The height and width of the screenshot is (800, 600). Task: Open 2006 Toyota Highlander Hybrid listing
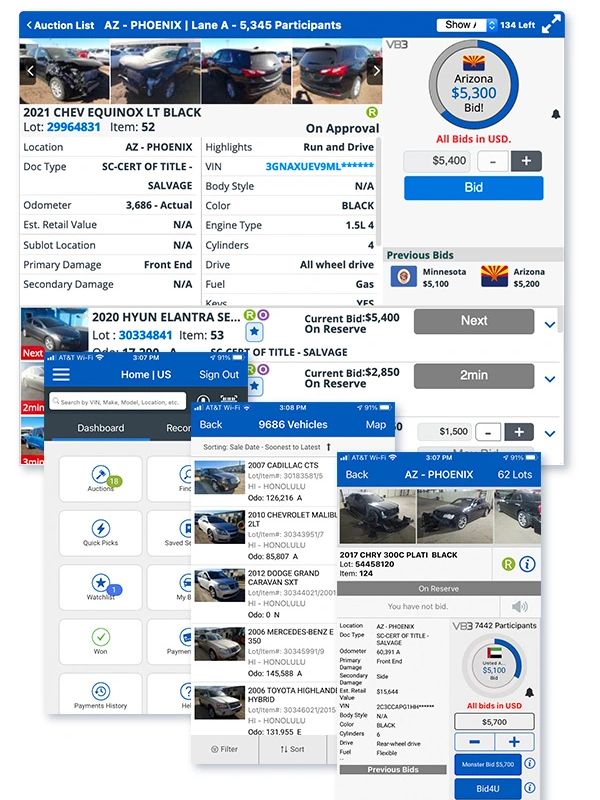point(264,710)
